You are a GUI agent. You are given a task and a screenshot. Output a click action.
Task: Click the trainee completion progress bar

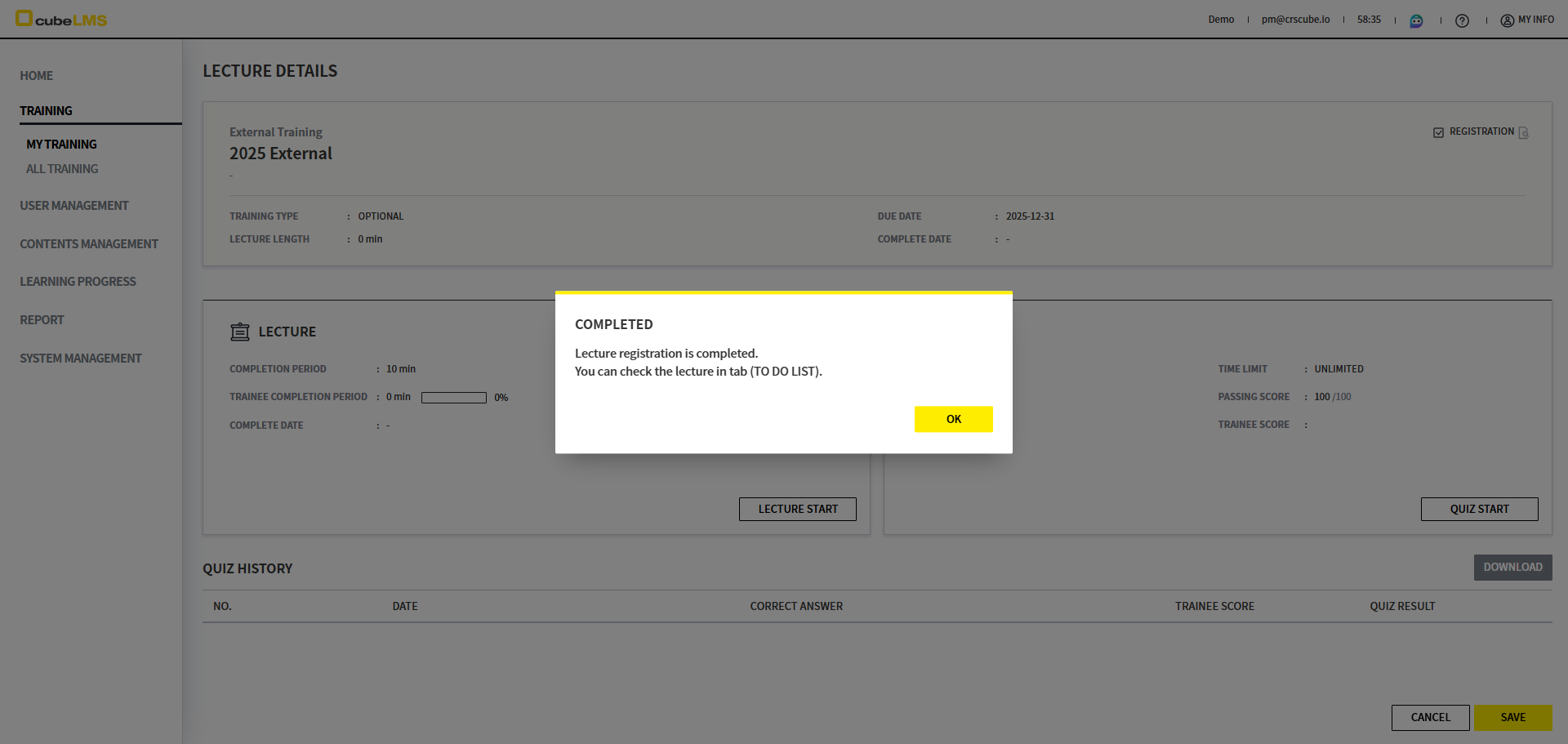(453, 398)
